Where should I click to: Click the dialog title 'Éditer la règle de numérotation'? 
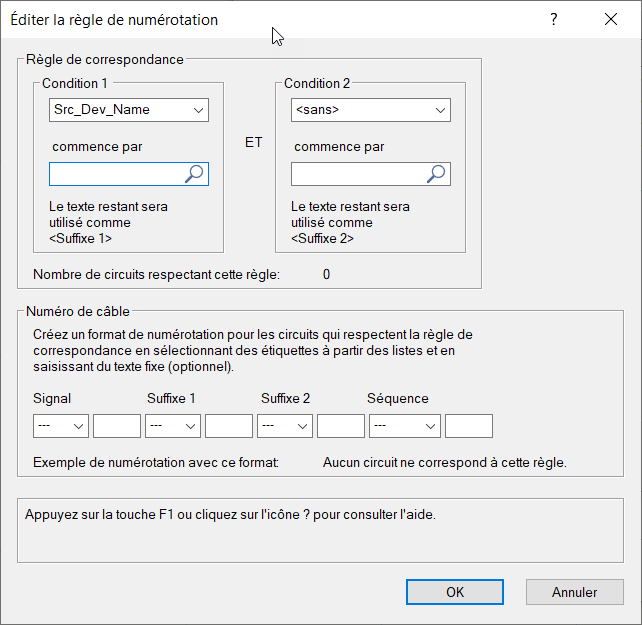click(114, 20)
